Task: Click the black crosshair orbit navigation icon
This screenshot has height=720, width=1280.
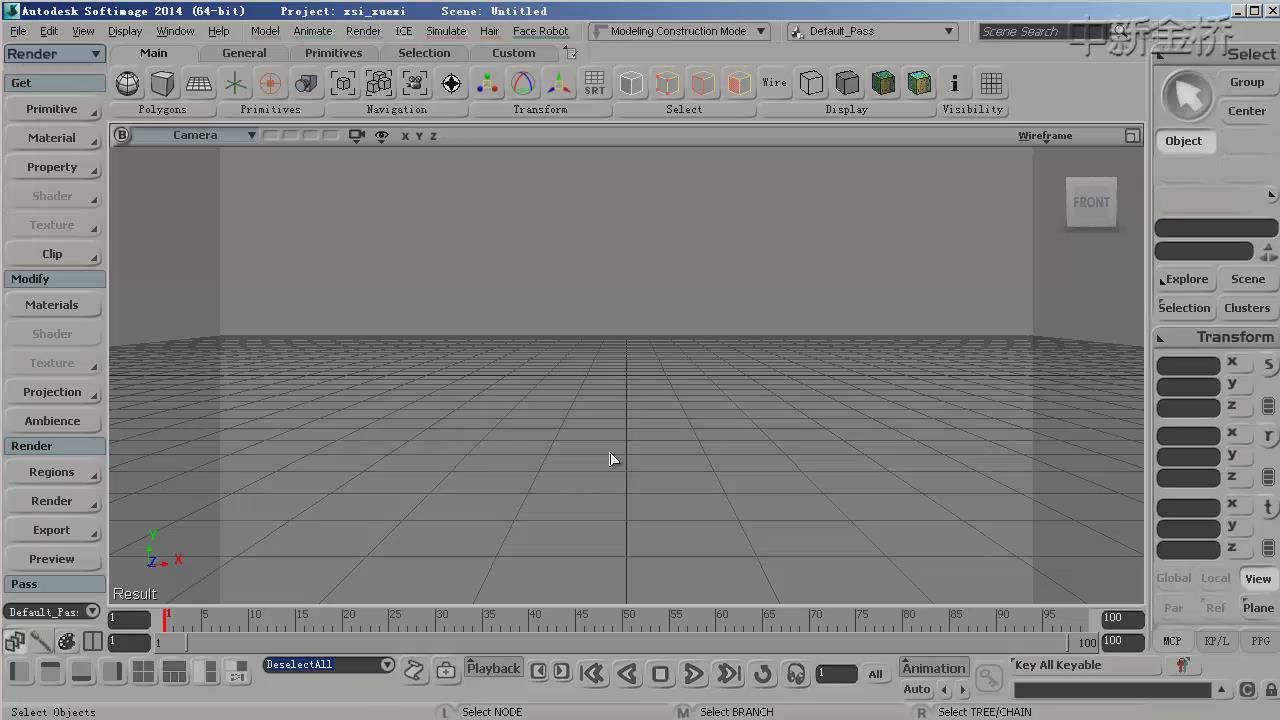Action: (451, 83)
